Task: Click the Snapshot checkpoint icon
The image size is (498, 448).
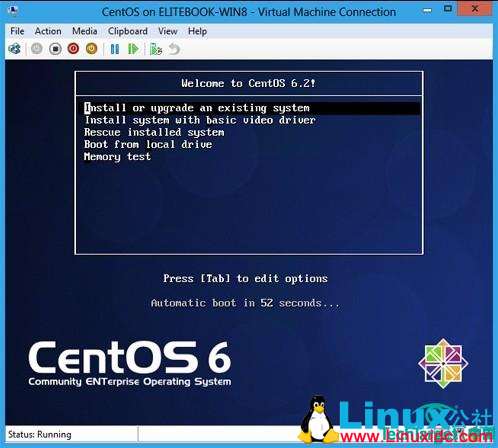Action: tap(156, 49)
